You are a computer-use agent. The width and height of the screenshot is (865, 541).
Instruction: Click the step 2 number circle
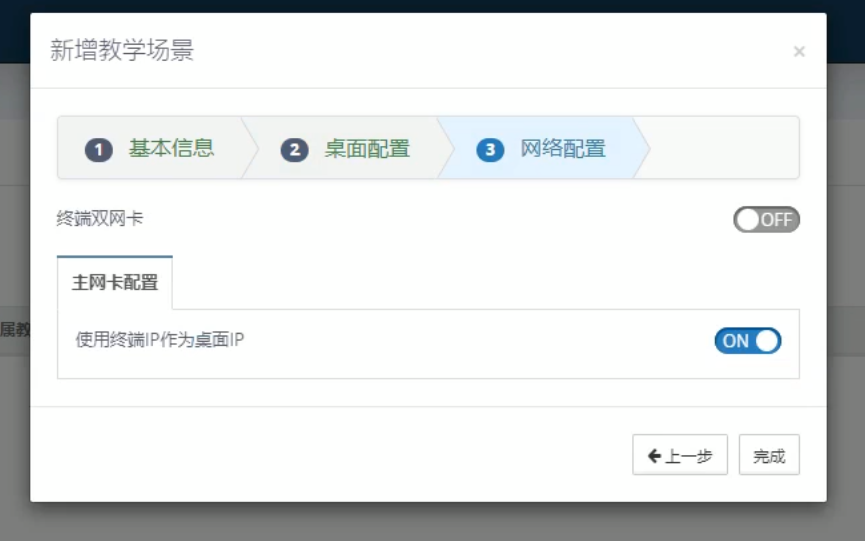pyautogui.click(x=294, y=150)
